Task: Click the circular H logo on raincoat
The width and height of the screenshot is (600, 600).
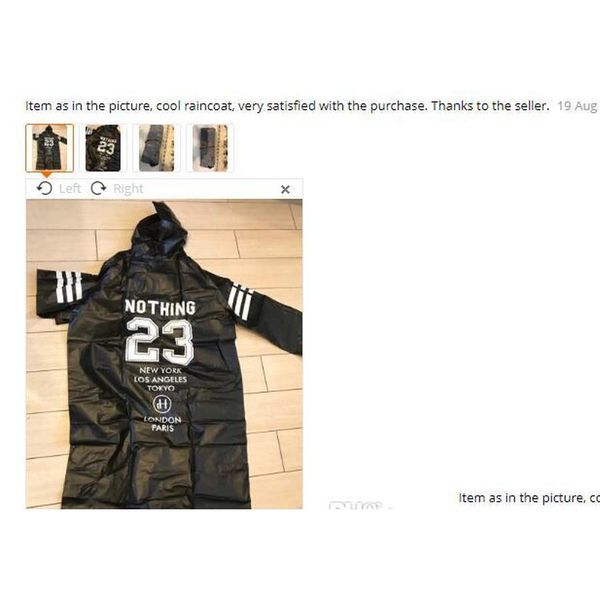Action: click(162, 404)
